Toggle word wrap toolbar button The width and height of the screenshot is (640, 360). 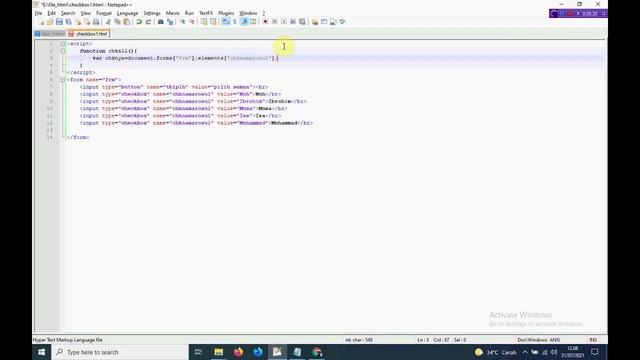[225, 22]
